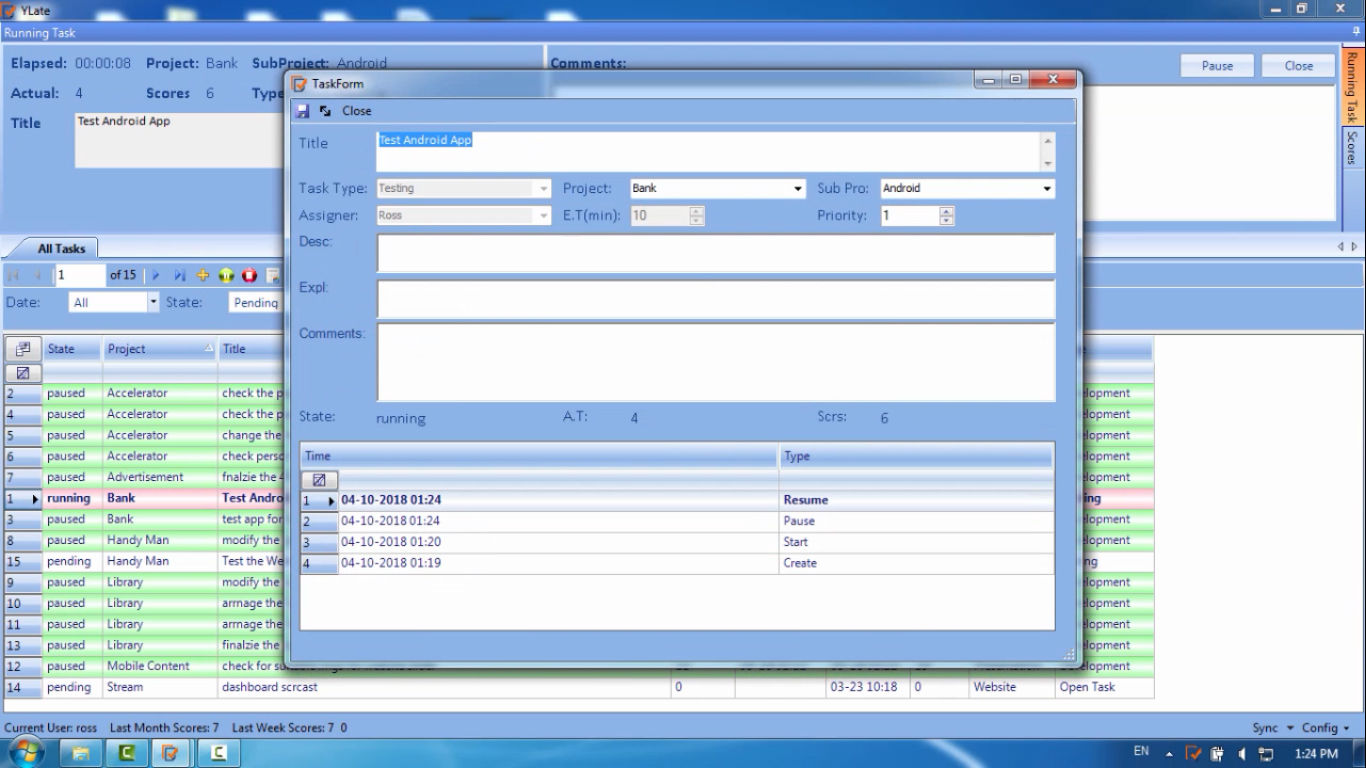Click the TaskForm window title icon
Image resolution: width=1366 pixels, height=768 pixels.
(299, 84)
